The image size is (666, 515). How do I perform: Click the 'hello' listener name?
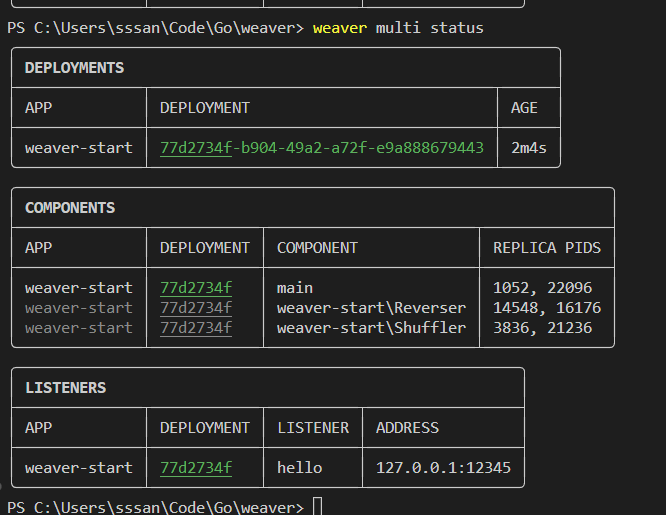point(299,467)
